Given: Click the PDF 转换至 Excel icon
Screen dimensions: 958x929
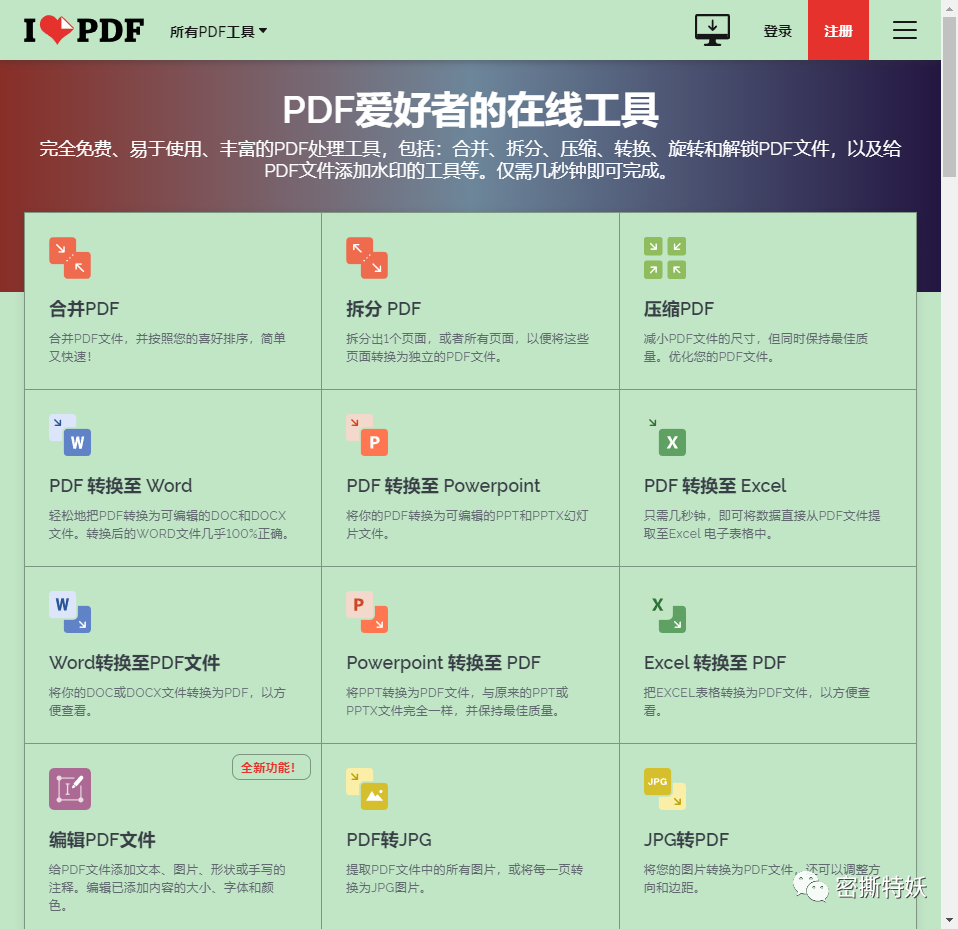Looking at the screenshot, I should 665,435.
